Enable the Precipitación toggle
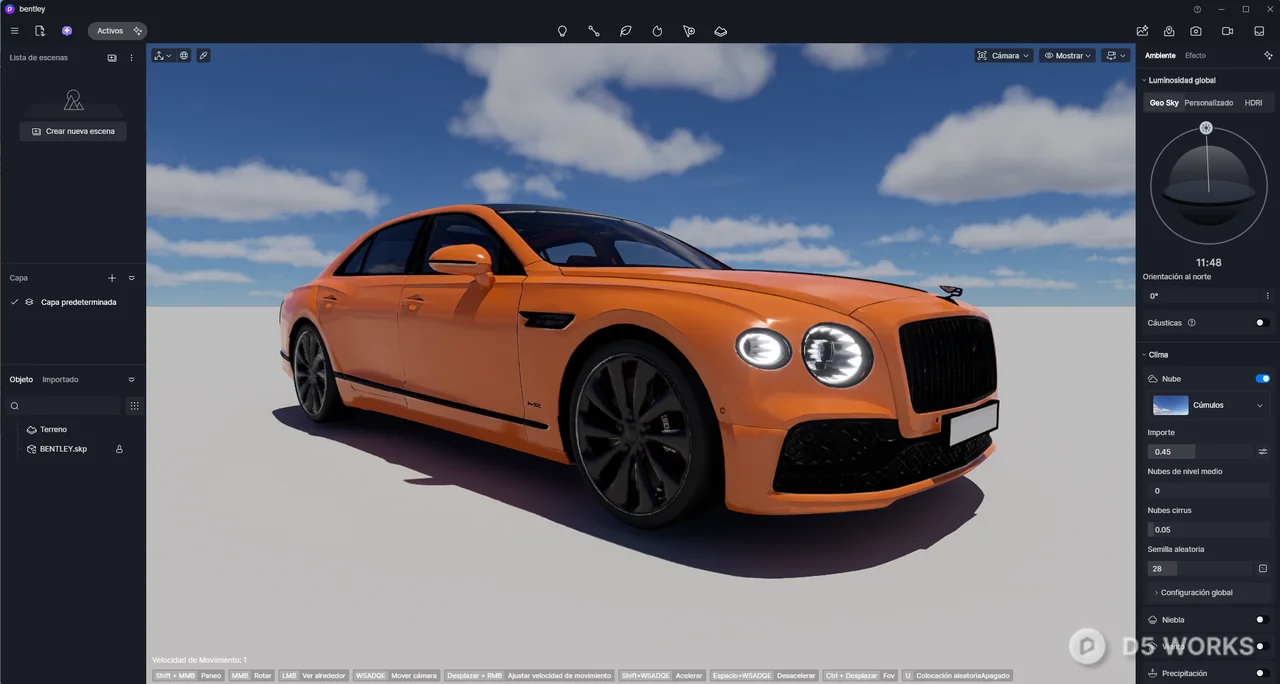This screenshot has width=1280, height=684. pos(1262,673)
